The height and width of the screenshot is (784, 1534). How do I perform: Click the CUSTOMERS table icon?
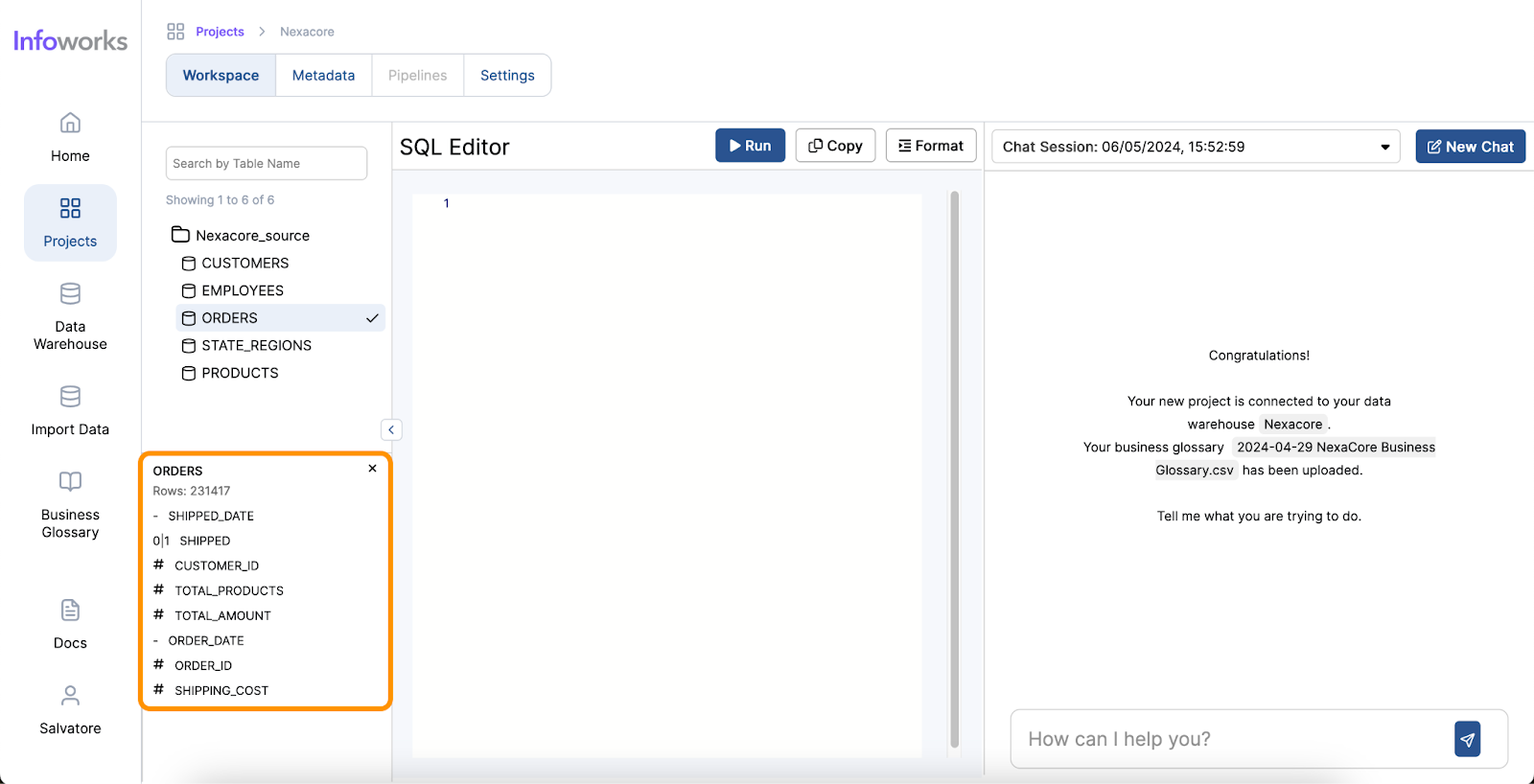pyautogui.click(x=189, y=264)
